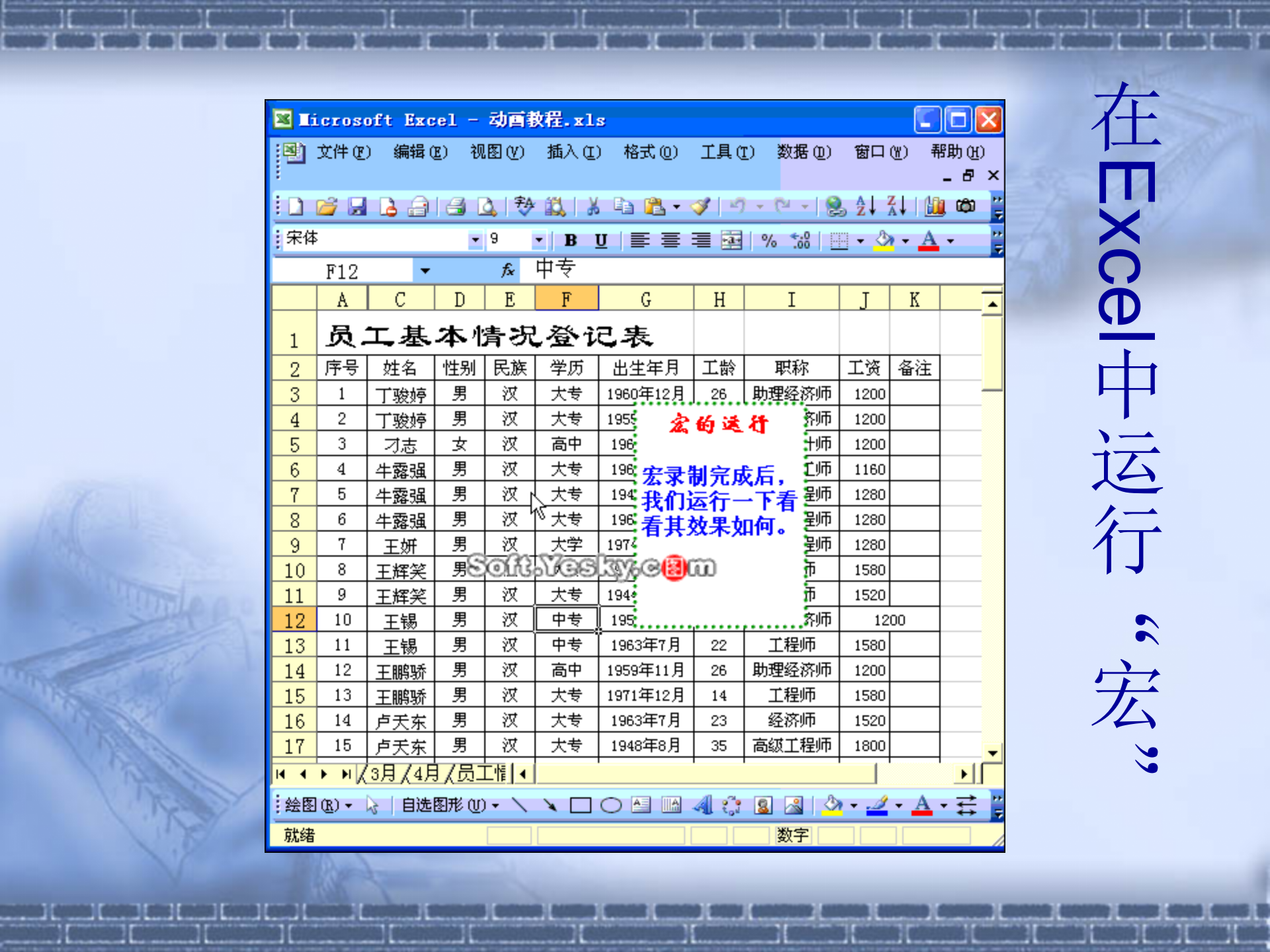Toggle underline formatting
Viewport: 1270px width, 952px height.
pyautogui.click(x=601, y=242)
